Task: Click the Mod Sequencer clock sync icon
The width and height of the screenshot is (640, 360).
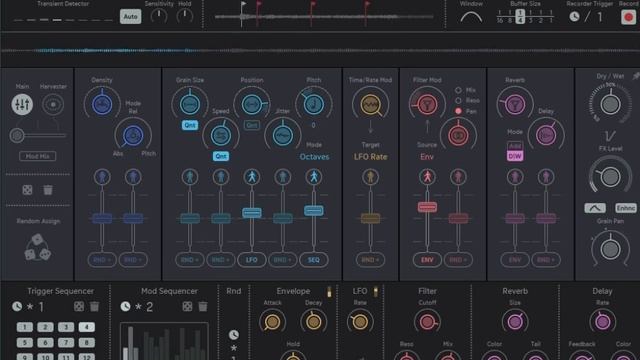Action: 125,306
